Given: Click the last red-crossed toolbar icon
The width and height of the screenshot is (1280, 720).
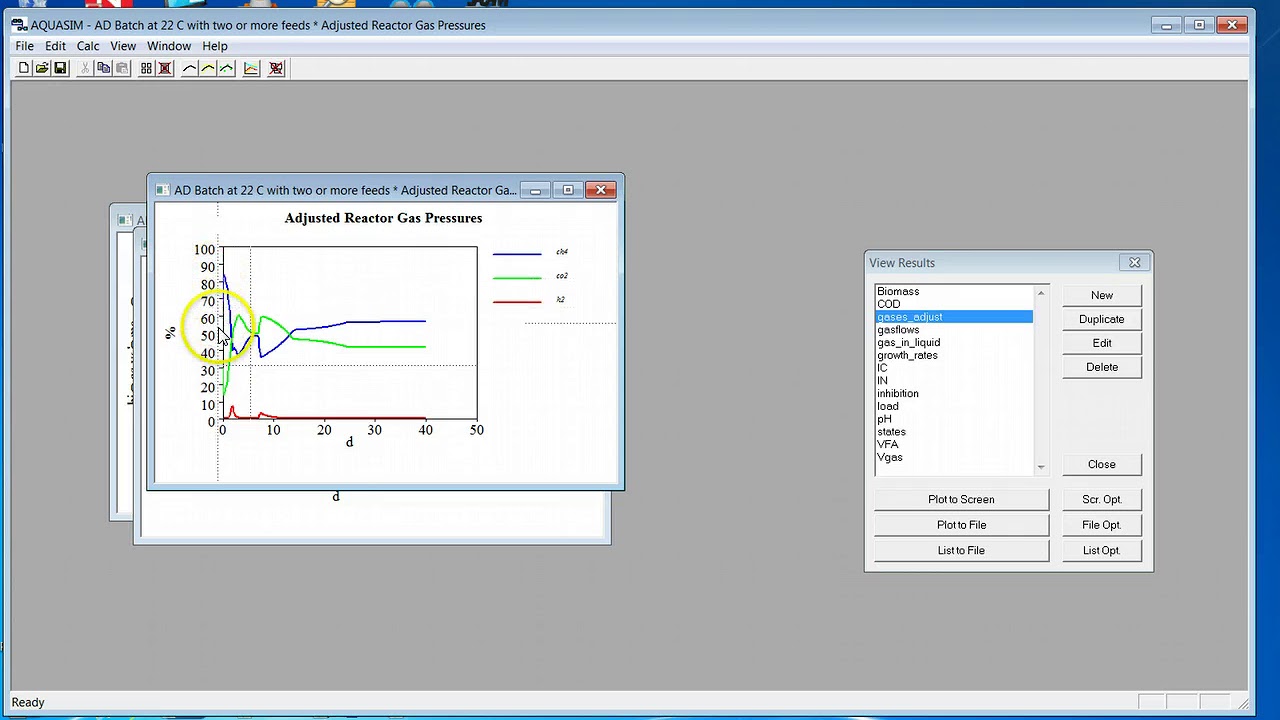Looking at the screenshot, I should click(x=276, y=68).
